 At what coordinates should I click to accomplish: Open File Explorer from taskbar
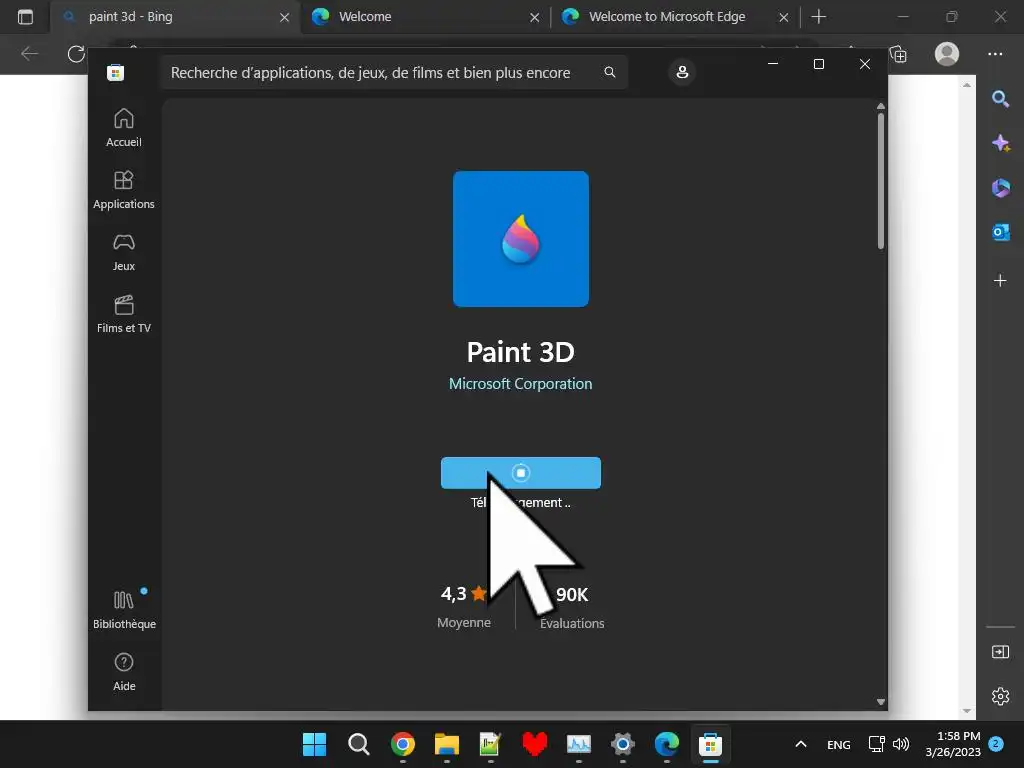447,744
